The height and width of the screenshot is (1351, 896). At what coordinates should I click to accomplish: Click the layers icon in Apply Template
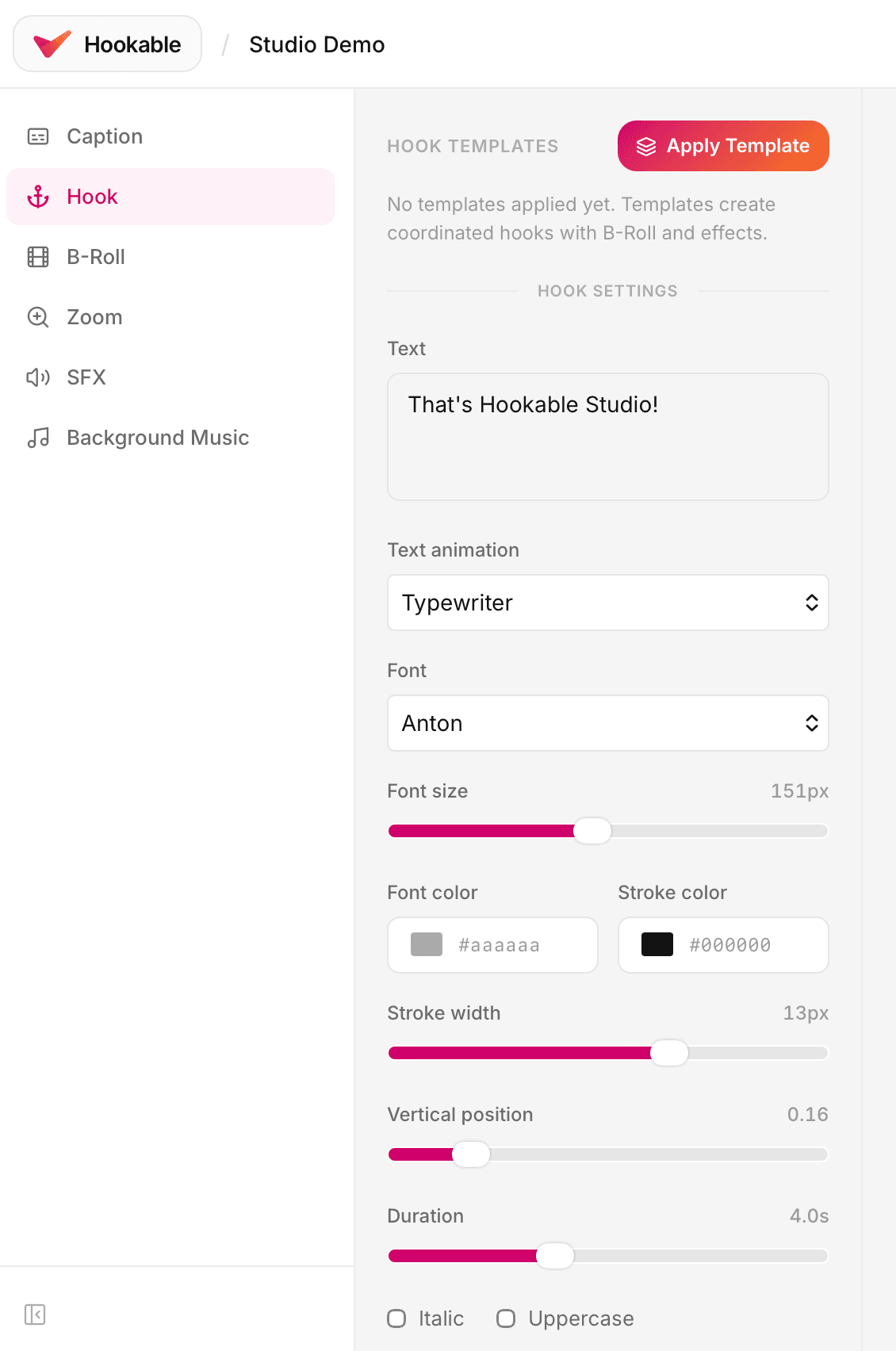646,146
